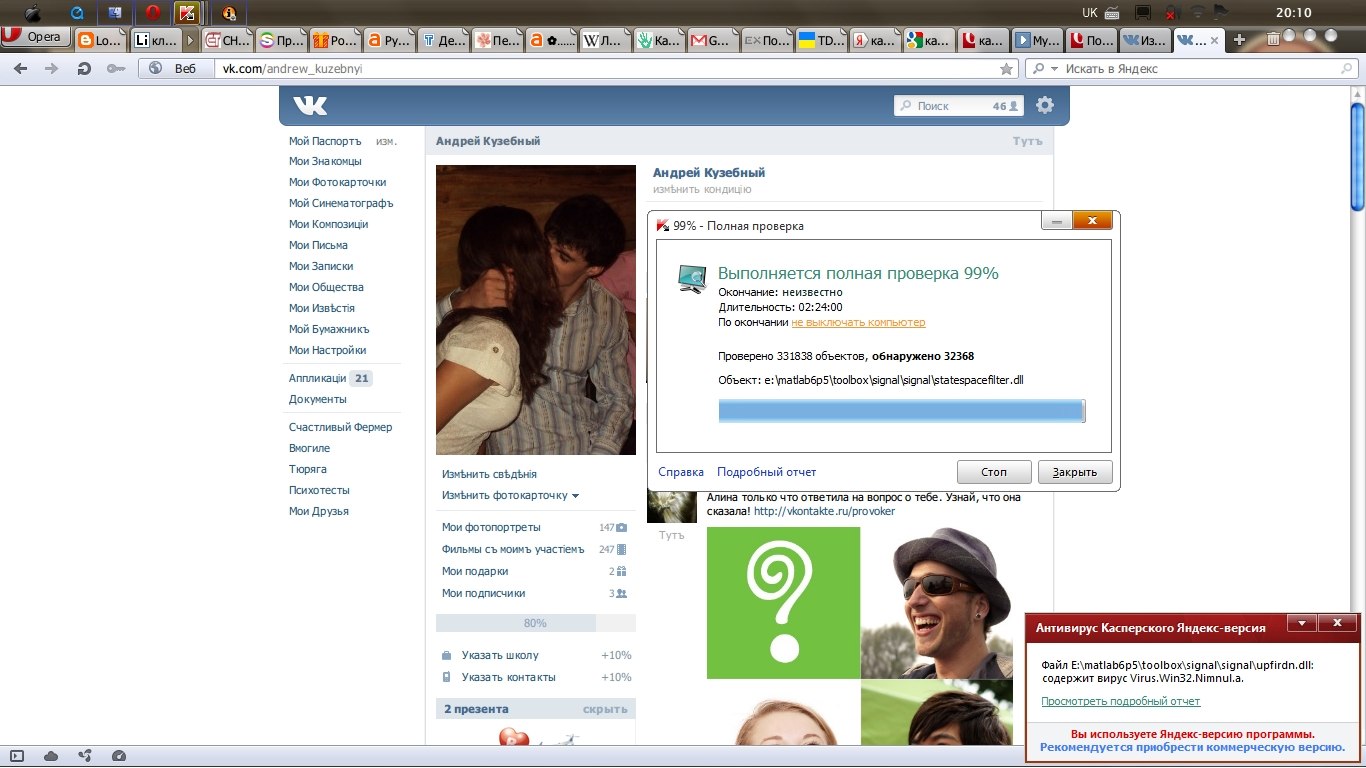Click 'не выключать компьютер' link
Image resolution: width=1366 pixels, height=768 pixels.
(858, 322)
